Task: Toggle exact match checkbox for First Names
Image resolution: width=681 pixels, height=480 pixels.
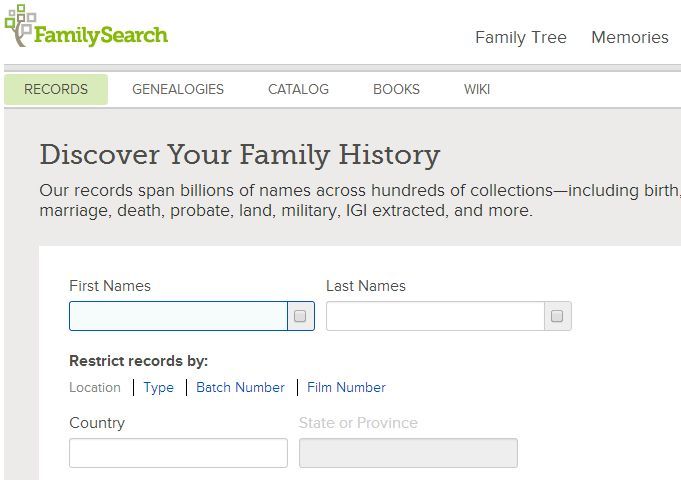Action: click(300, 316)
